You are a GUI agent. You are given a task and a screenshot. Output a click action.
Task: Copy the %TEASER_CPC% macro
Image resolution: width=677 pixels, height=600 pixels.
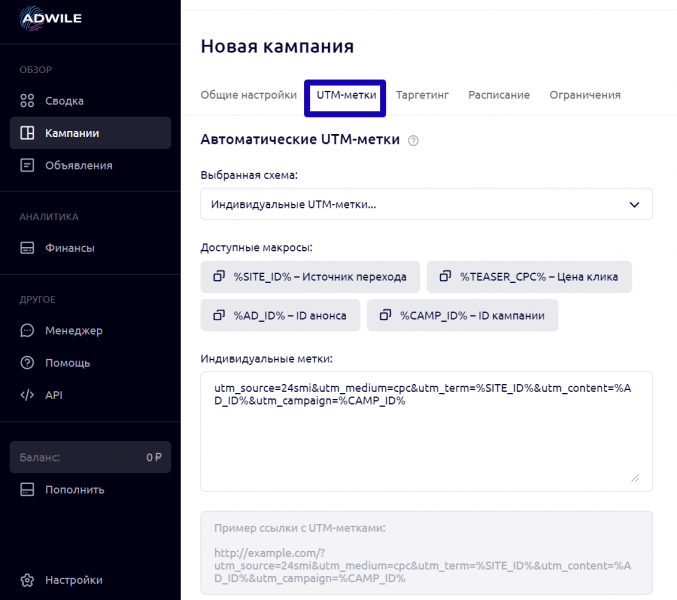click(529, 277)
